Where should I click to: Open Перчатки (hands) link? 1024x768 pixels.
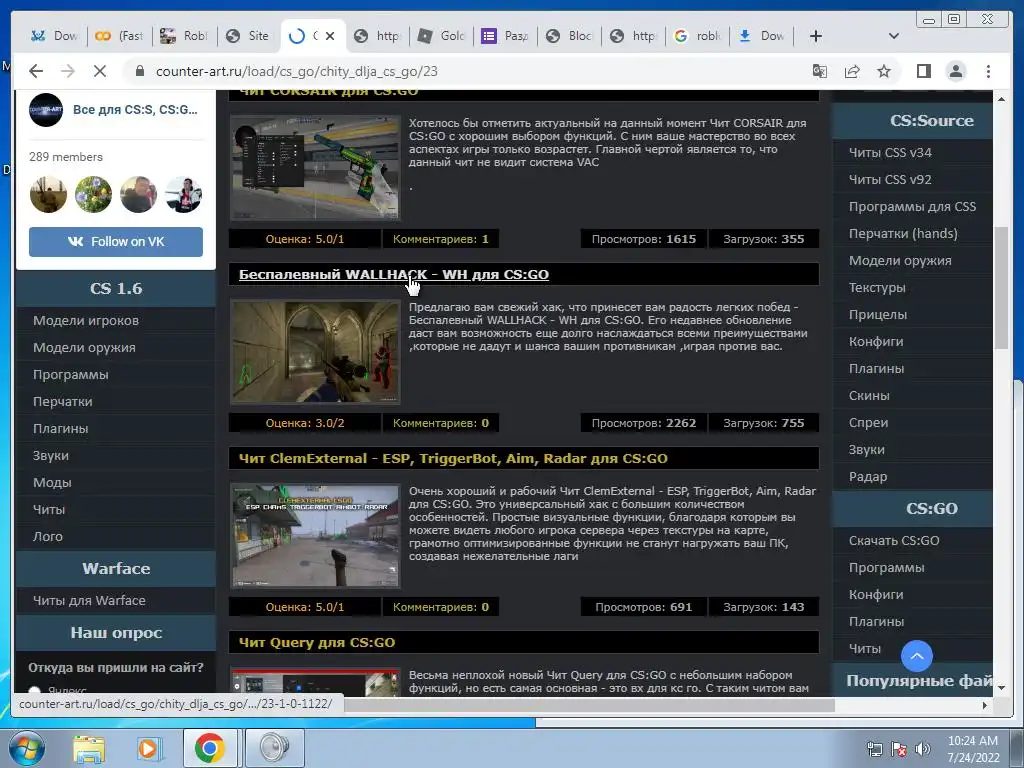click(x=903, y=234)
